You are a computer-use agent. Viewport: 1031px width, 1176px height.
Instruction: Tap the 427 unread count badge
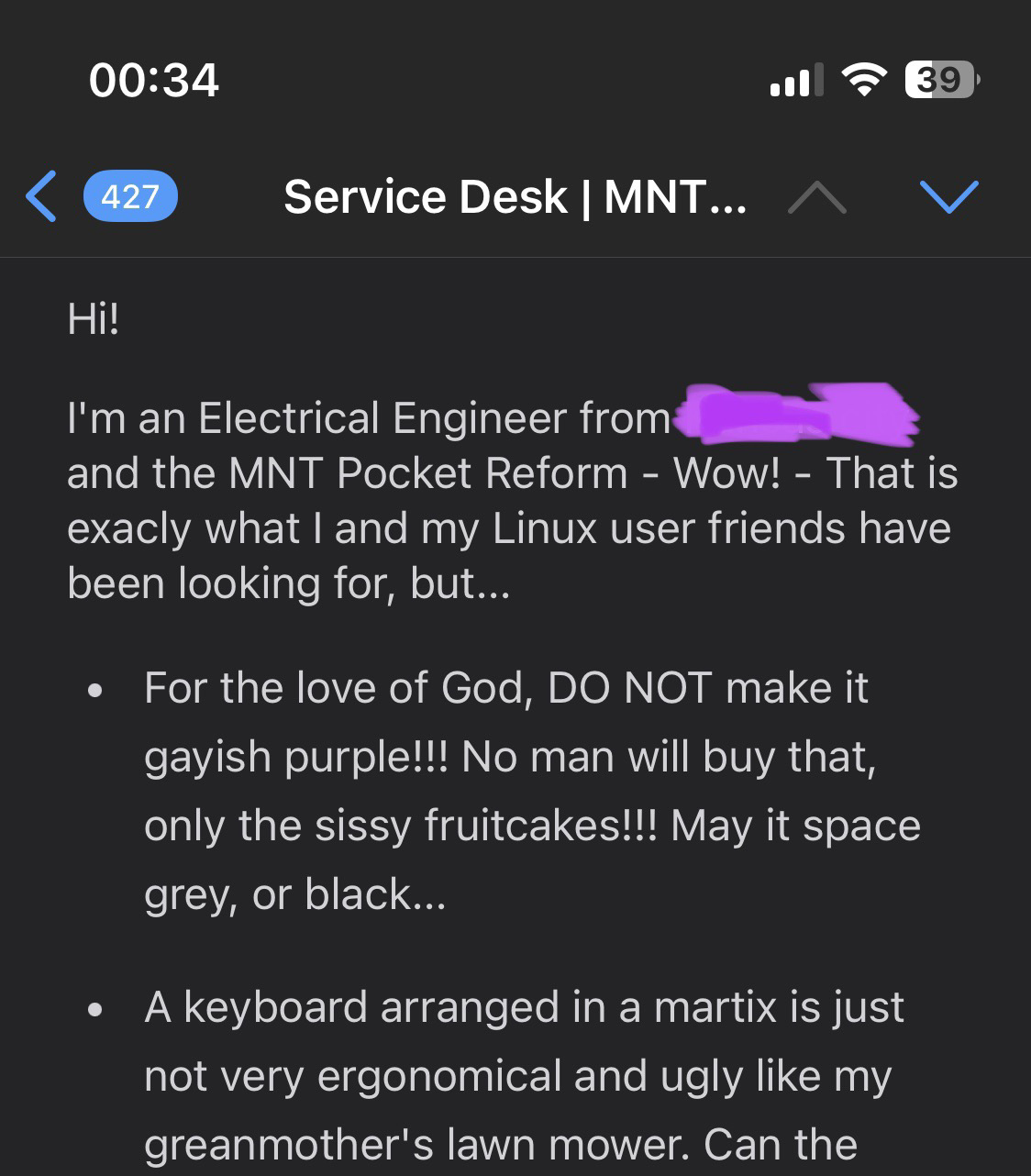(130, 196)
